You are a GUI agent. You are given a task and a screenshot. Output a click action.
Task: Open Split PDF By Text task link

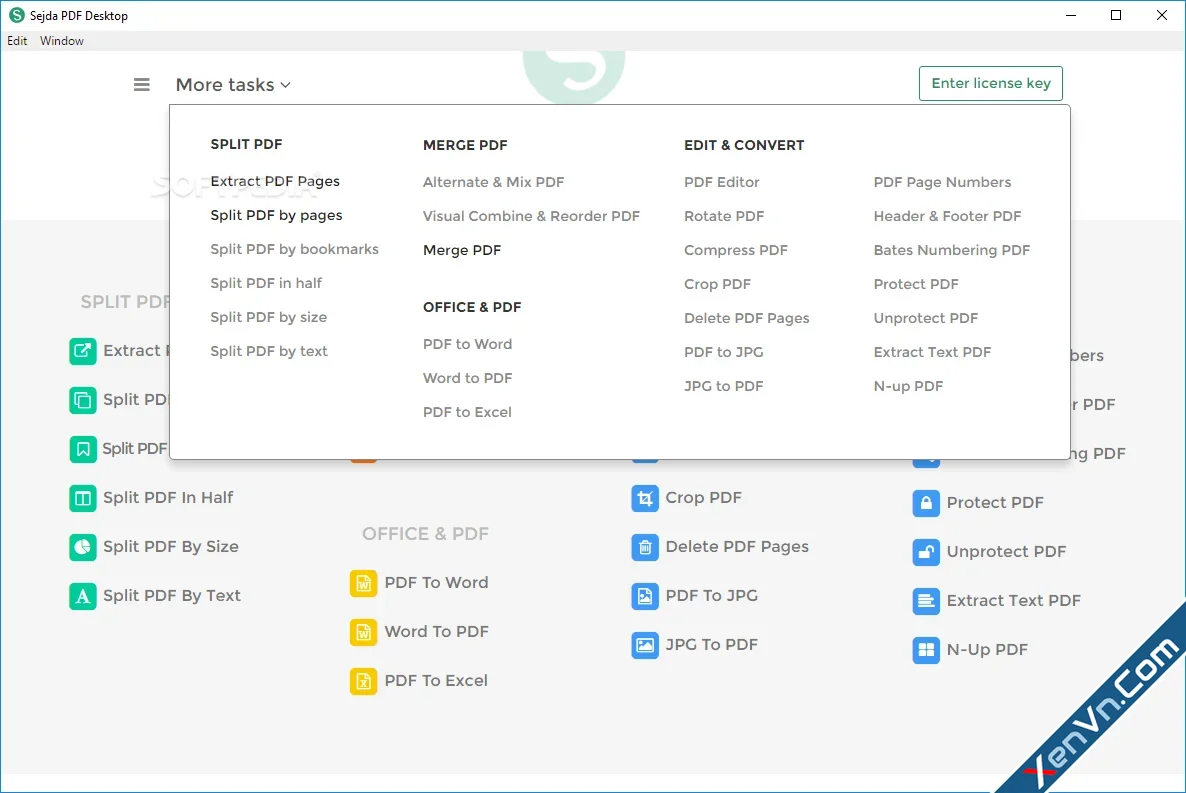(172, 596)
